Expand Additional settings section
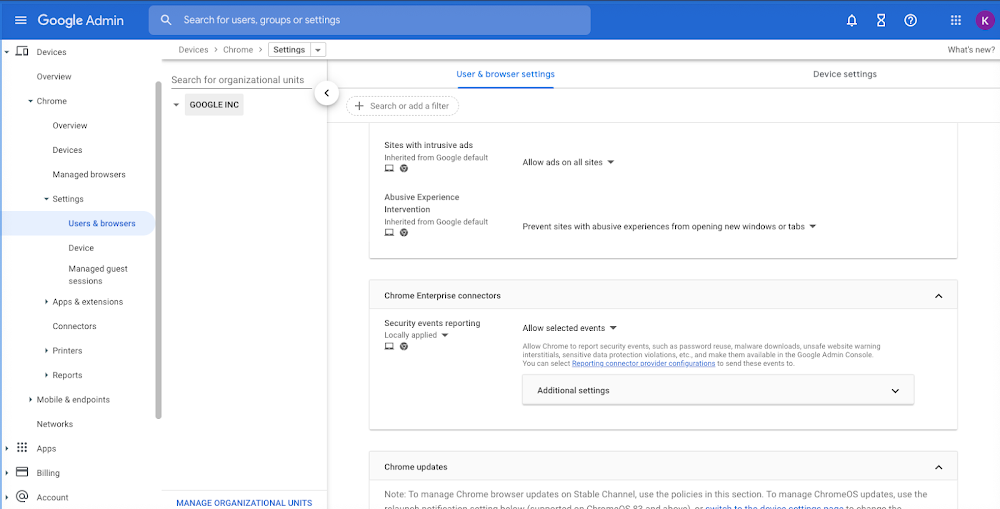 click(x=717, y=390)
